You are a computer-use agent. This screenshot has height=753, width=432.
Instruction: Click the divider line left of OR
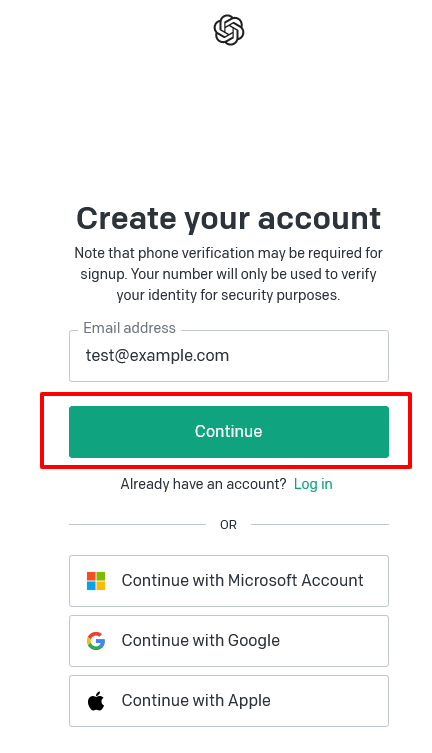point(137,524)
